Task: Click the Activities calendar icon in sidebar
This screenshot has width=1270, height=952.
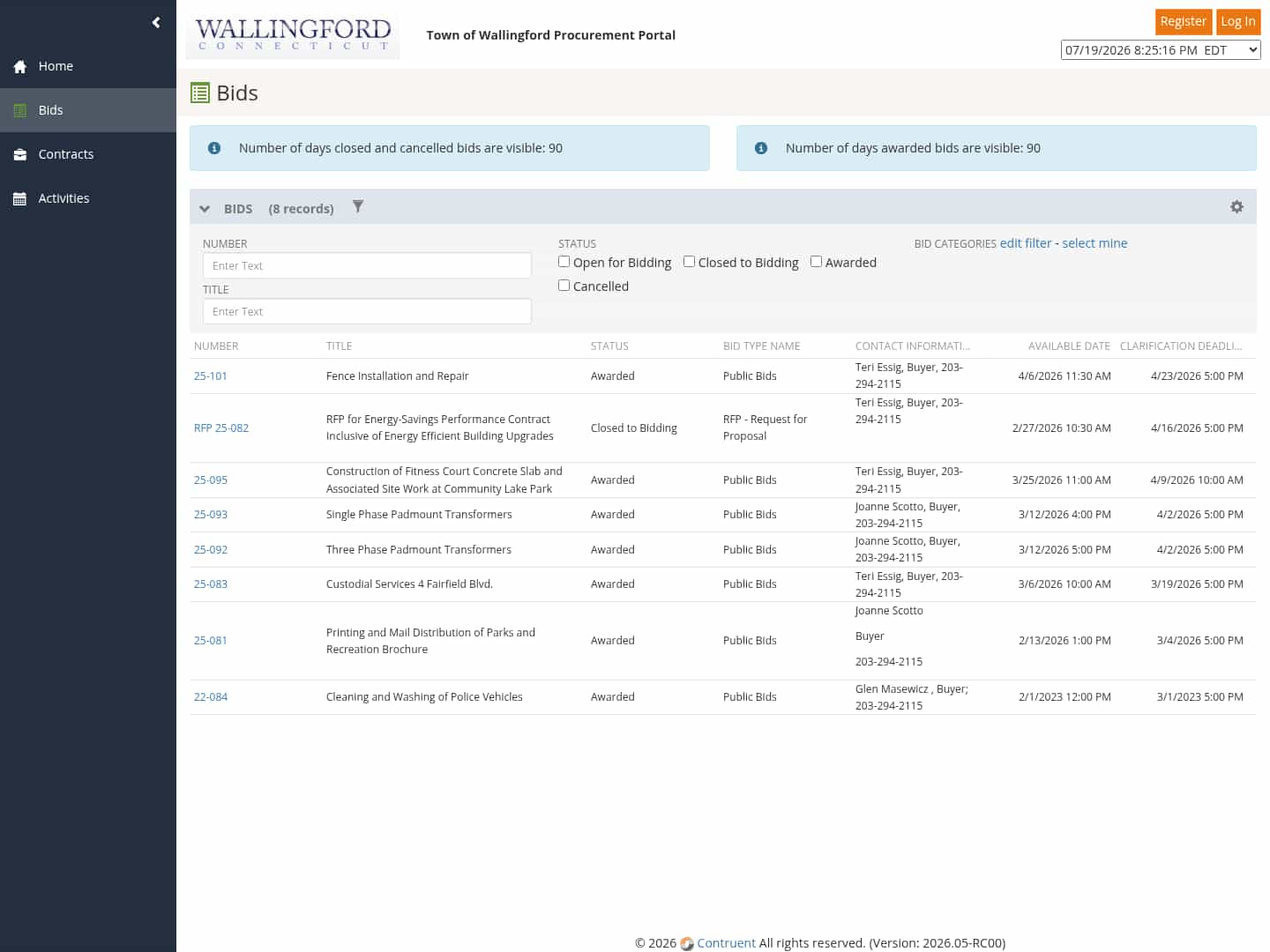Action: coord(20,198)
